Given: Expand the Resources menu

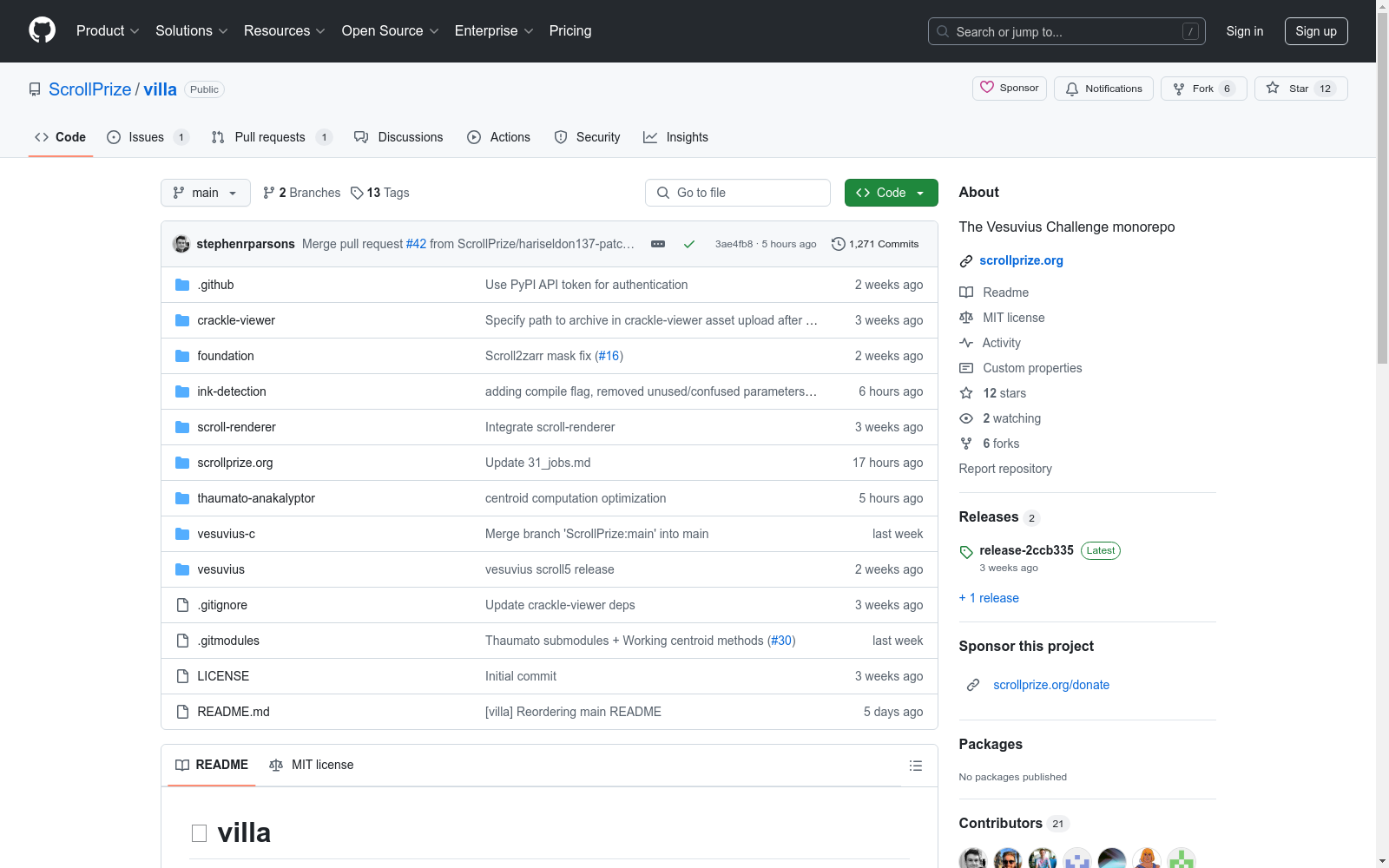Looking at the screenshot, I should (285, 31).
